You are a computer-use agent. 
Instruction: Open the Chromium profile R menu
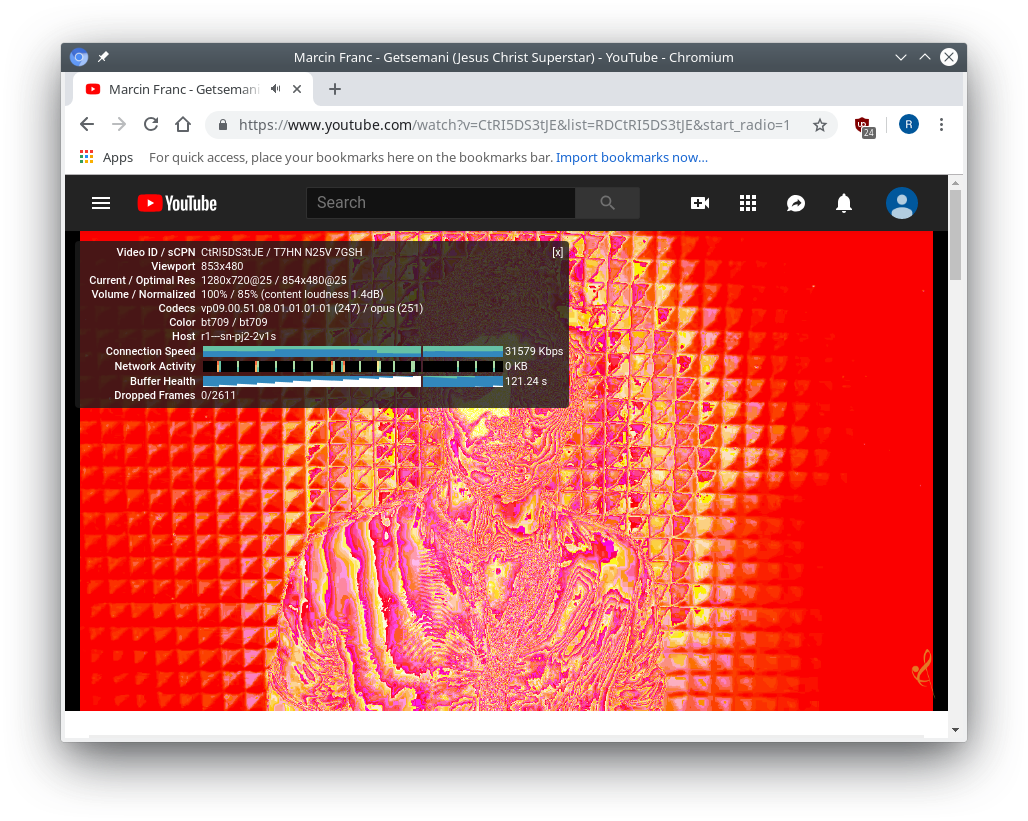(908, 125)
